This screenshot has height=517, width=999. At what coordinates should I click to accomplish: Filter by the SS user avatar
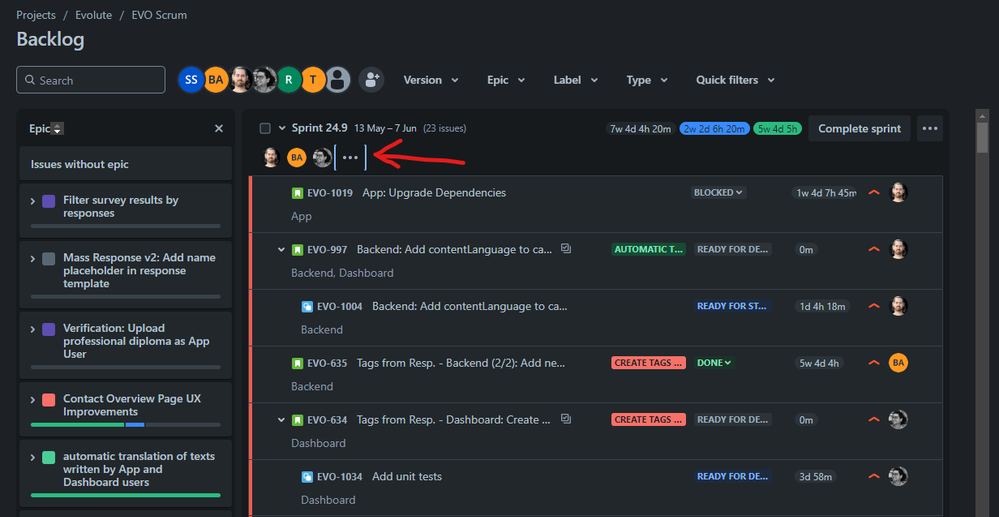coord(191,80)
